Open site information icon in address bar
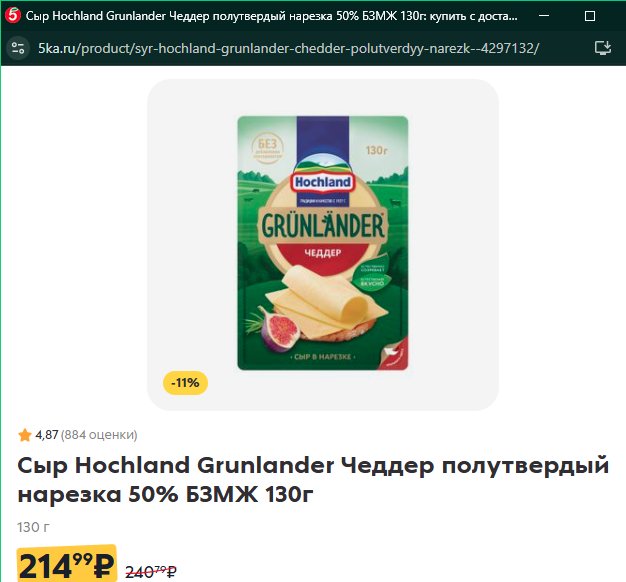 (18, 48)
